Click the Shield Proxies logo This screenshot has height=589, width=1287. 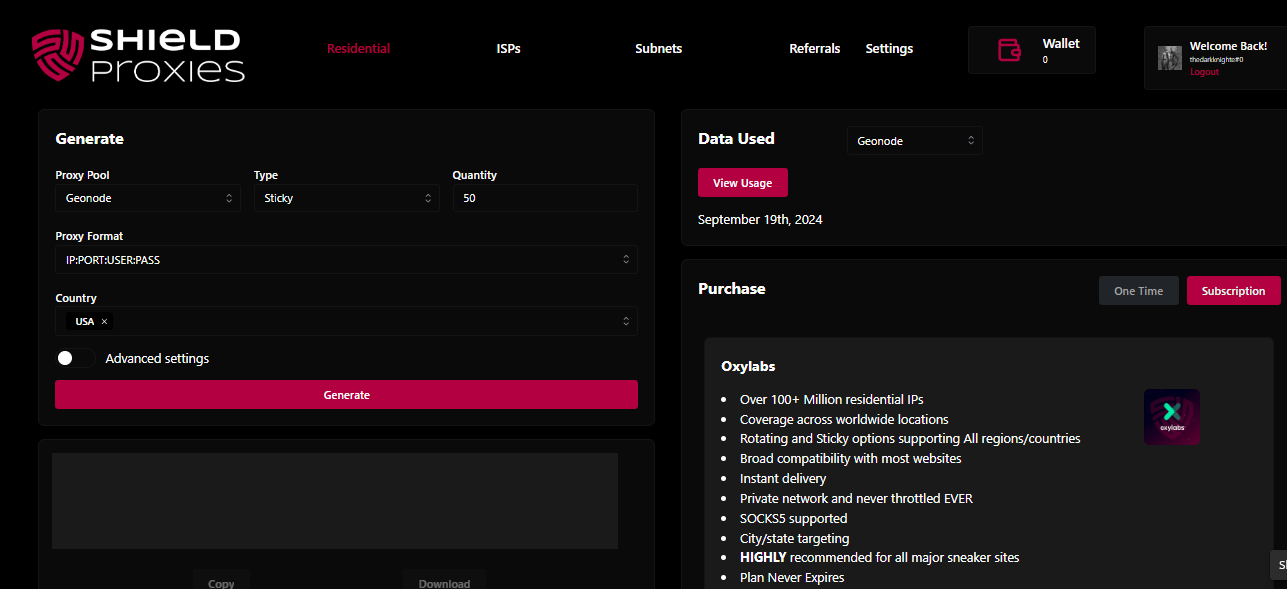138,55
